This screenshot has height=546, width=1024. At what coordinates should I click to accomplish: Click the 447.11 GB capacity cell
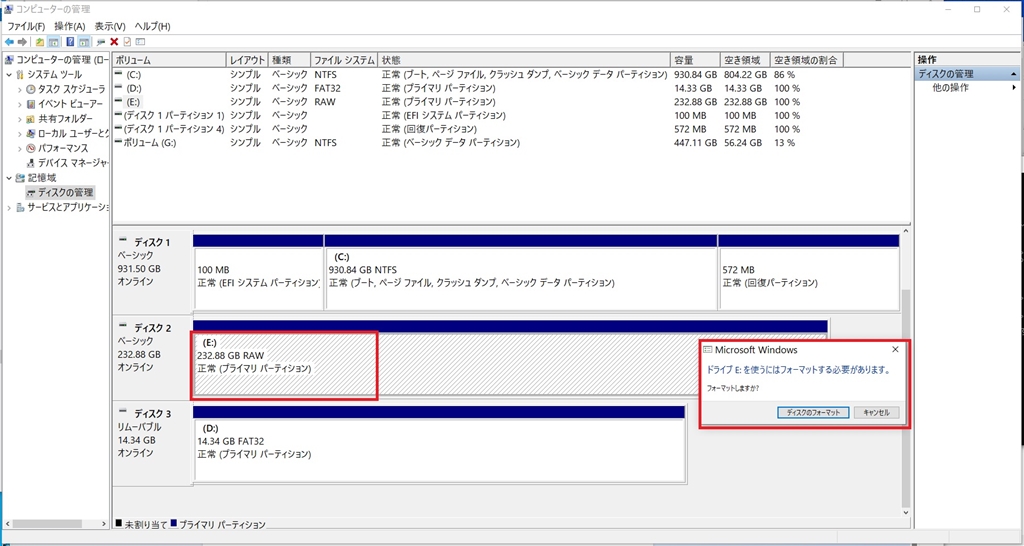click(x=696, y=142)
